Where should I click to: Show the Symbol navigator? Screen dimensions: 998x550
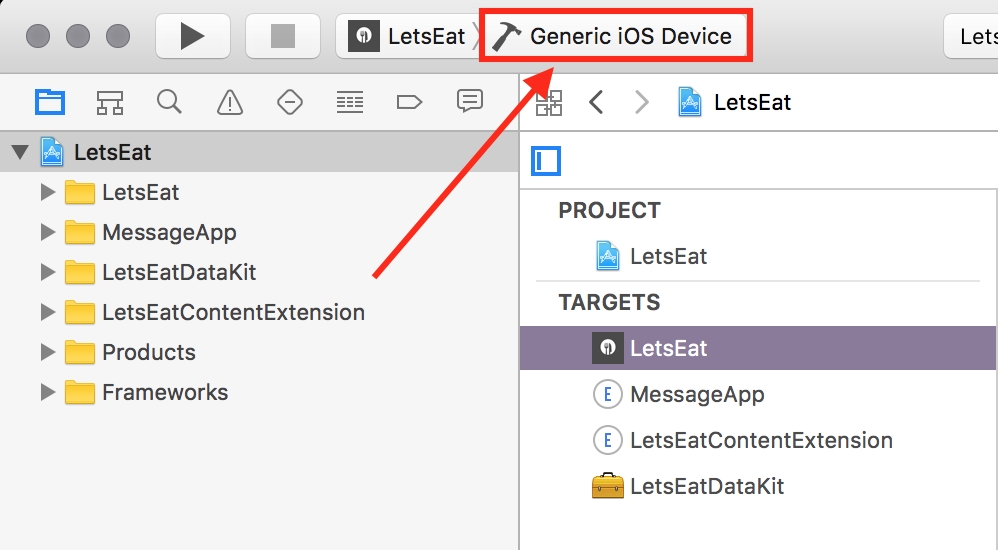(110, 102)
